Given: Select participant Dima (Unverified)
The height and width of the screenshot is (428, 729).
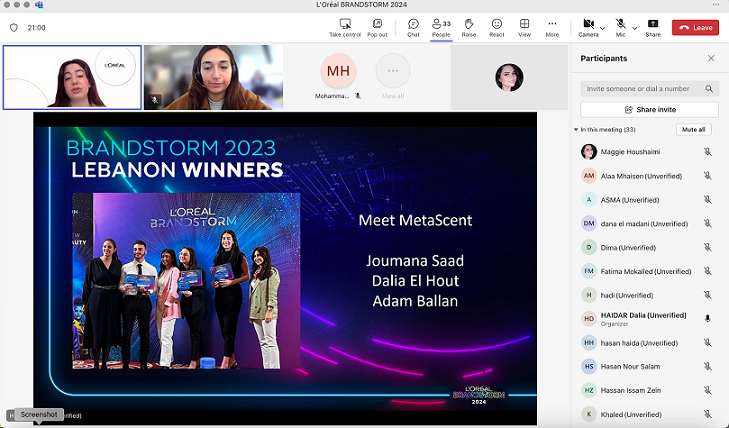Looking at the screenshot, I should click(649, 247).
